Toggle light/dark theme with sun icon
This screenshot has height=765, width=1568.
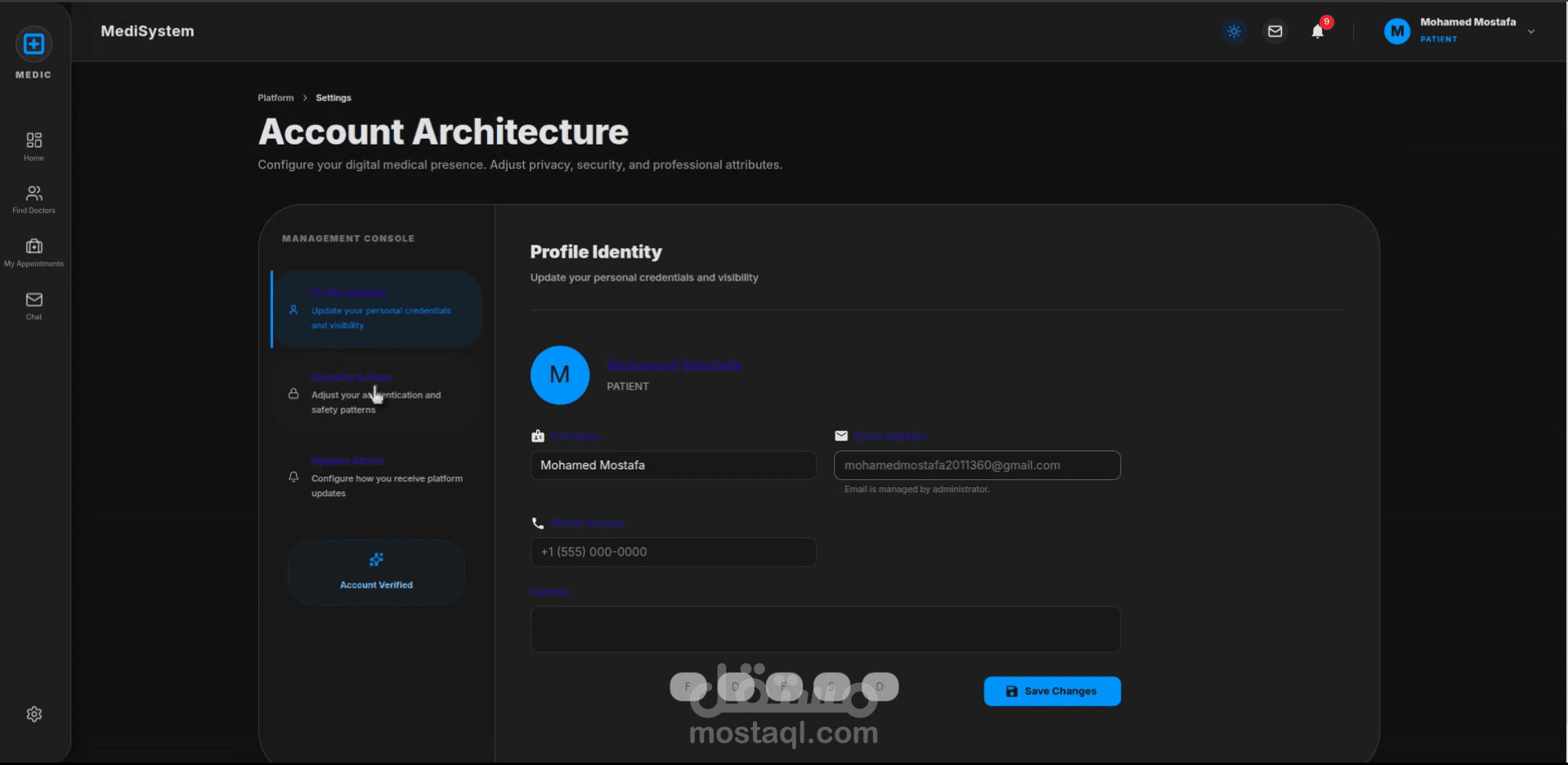pos(1234,32)
